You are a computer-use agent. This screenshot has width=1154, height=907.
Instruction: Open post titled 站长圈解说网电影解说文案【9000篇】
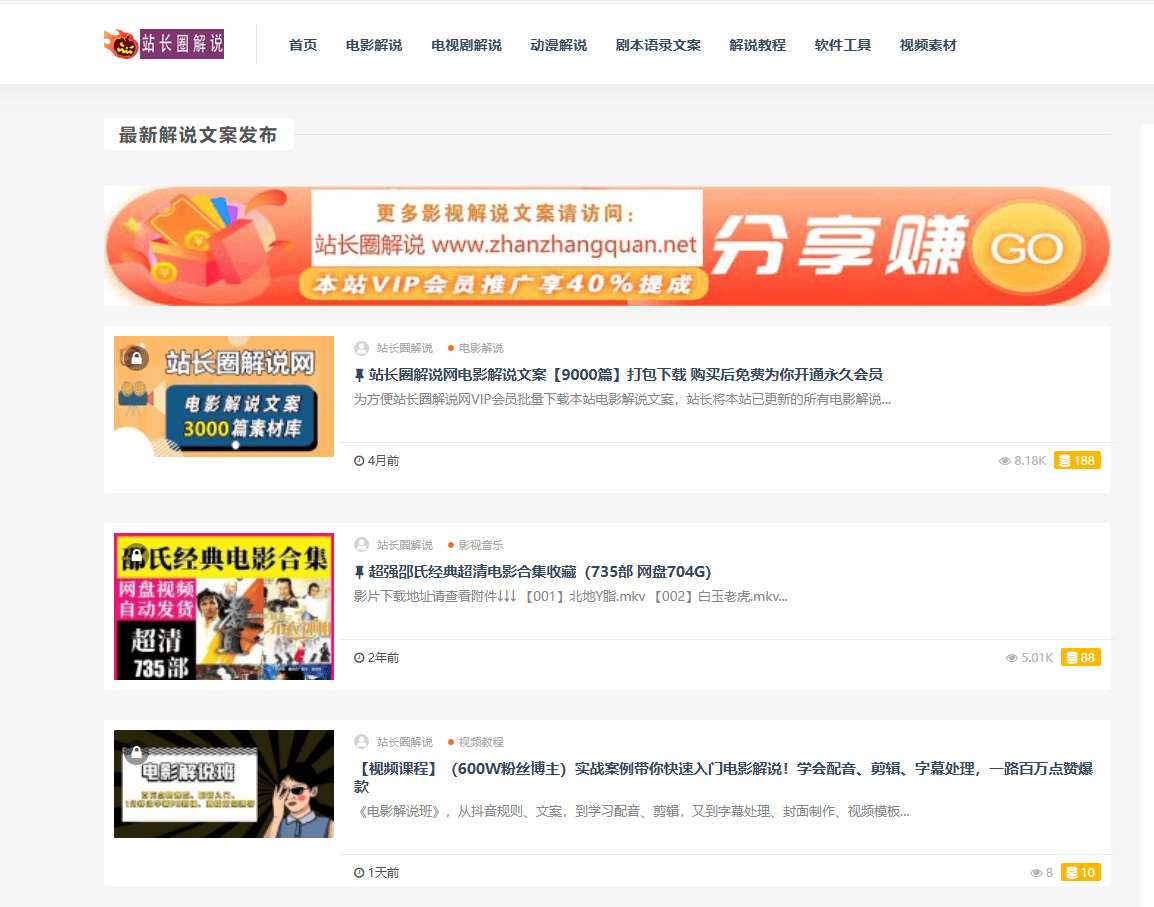[626, 375]
